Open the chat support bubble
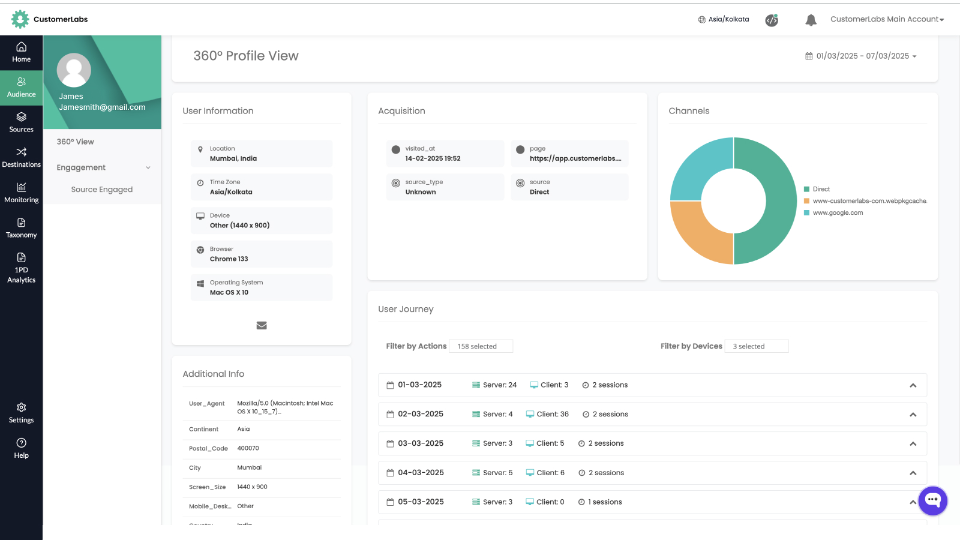 pyautogui.click(x=932, y=500)
